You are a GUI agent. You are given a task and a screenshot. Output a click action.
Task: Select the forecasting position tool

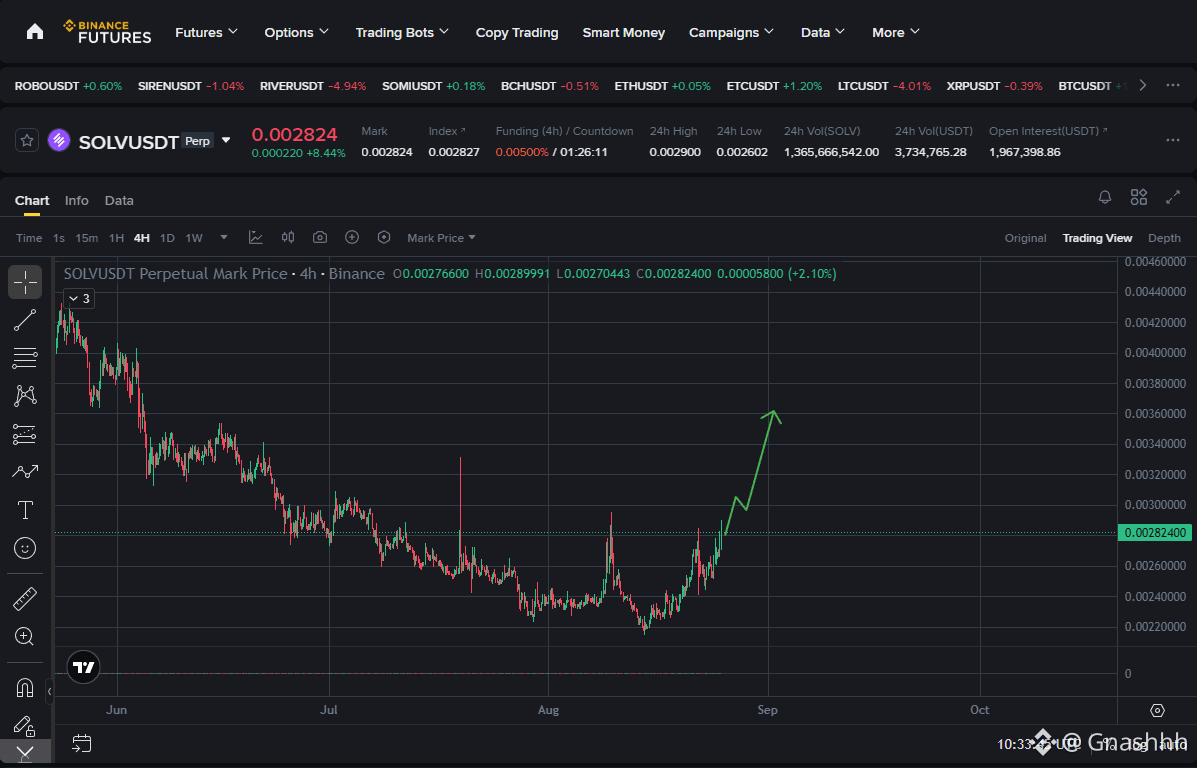click(25, 434)
